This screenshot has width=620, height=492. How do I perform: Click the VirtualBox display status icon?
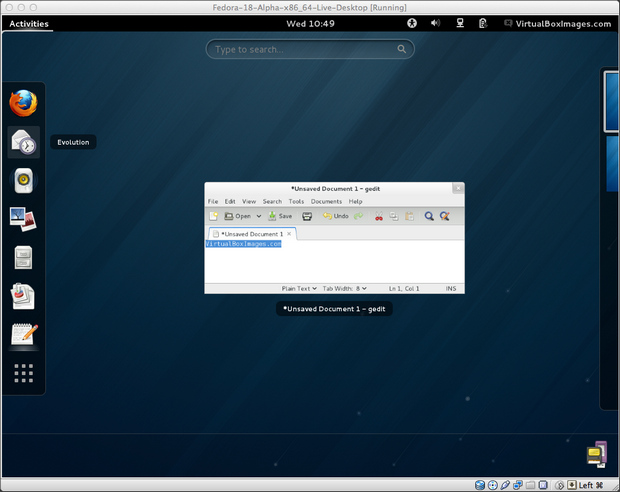(543, 485)
